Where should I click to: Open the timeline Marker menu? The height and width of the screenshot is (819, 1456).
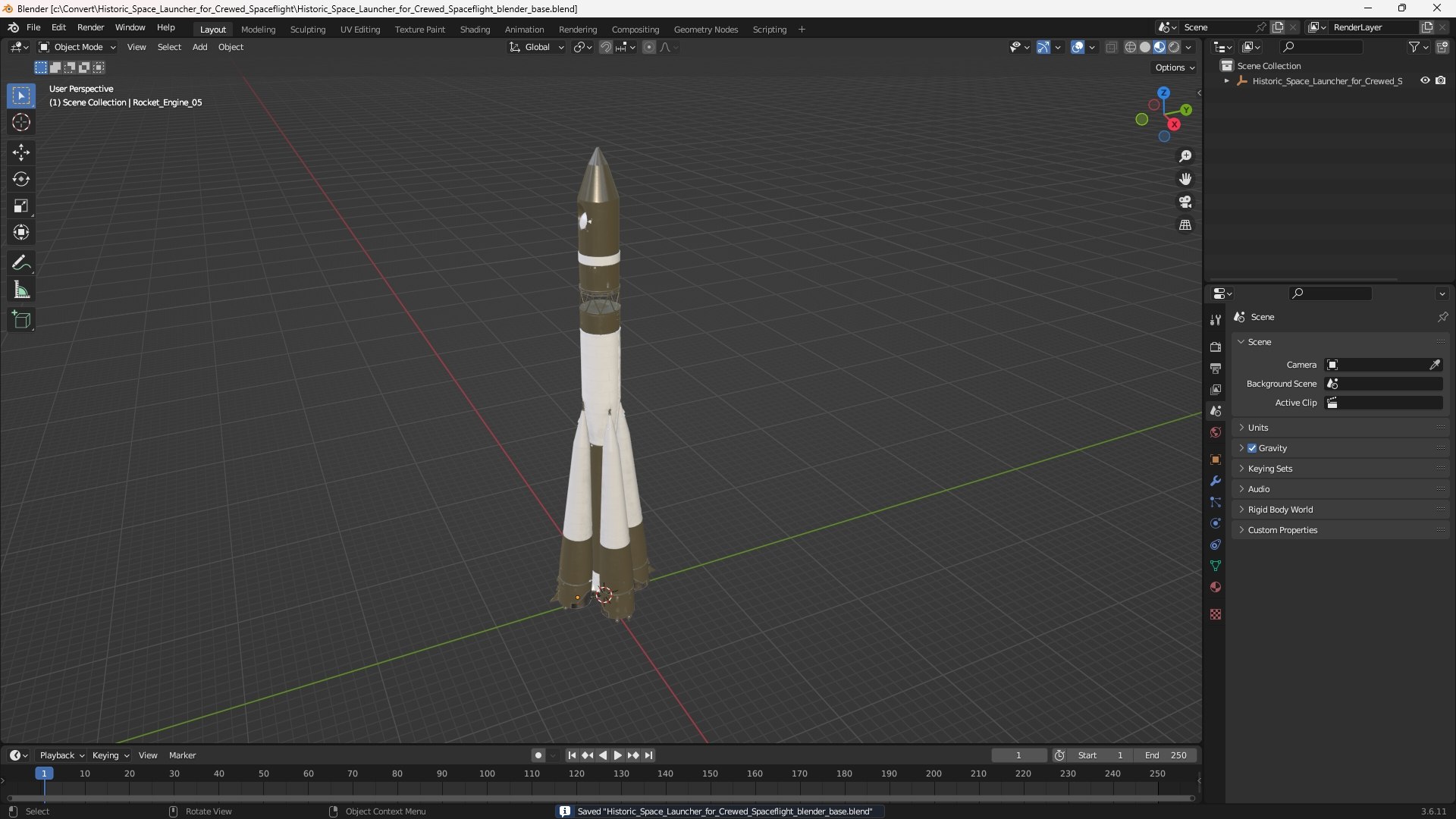182,755
